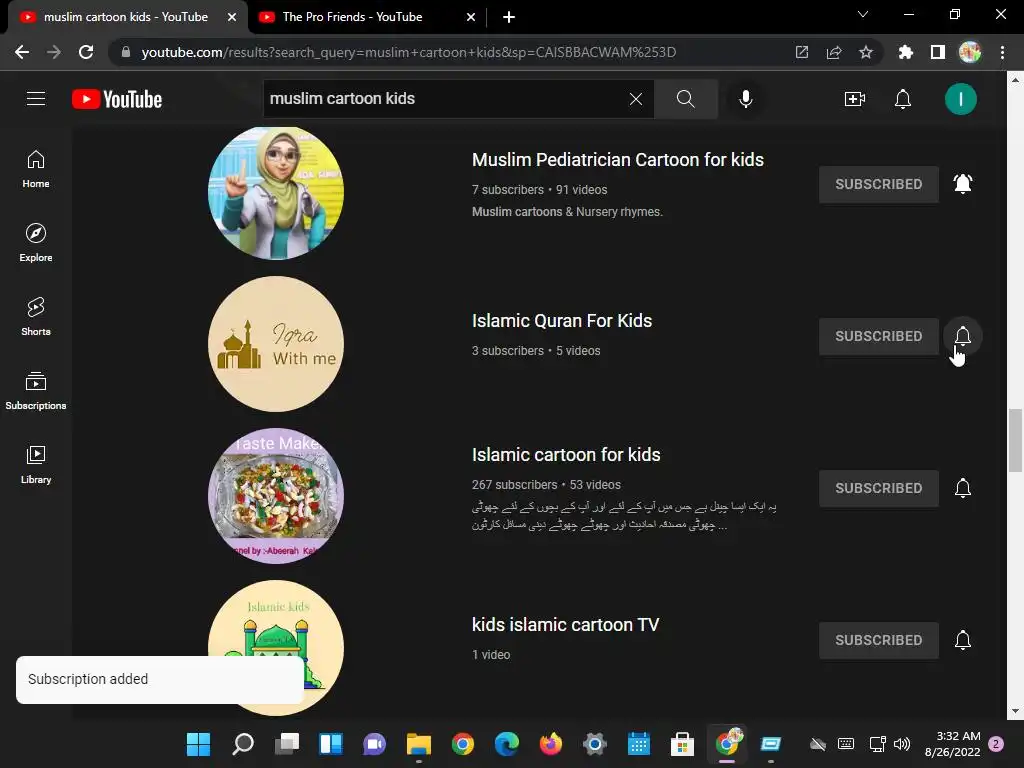1024x768 pixels.
Task: Go to Home in the sidebar
Action: click(36, 169)
